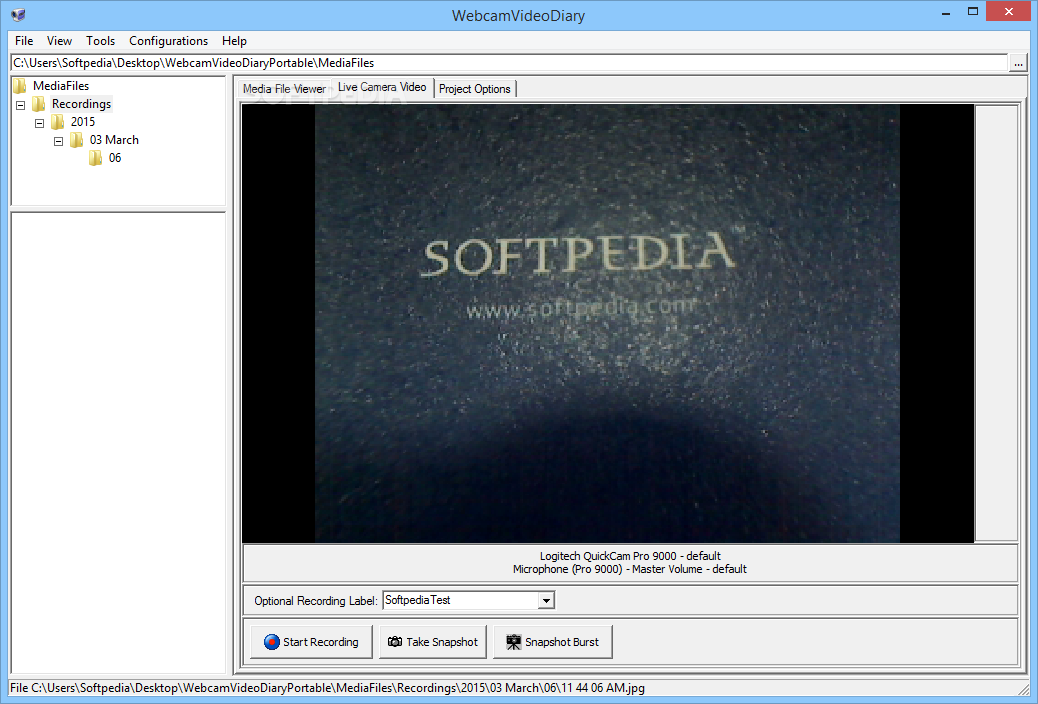Open the Help menu

point(234,41)
